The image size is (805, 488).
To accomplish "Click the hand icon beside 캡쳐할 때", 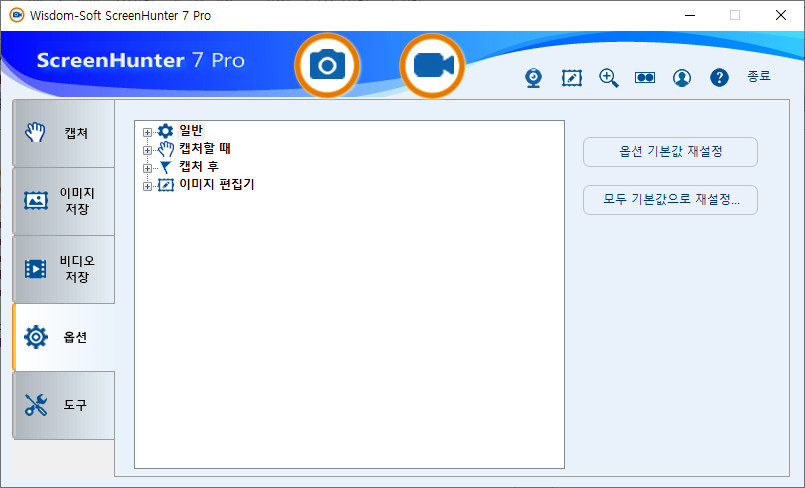I will click(165, 149).
